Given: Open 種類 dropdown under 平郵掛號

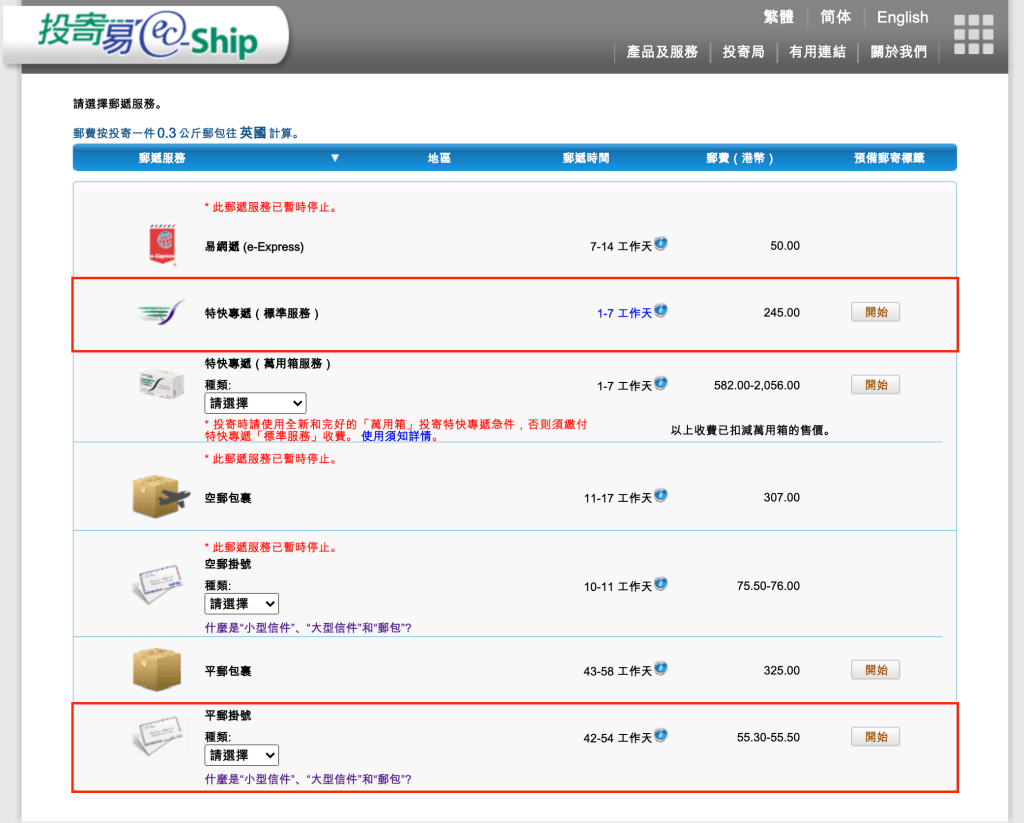Looking at the screenshot, I should 241,755.
